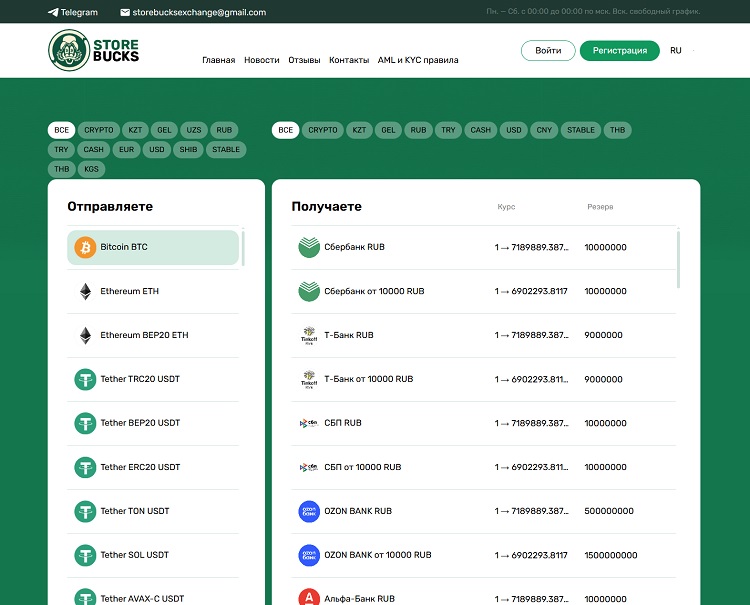
Task: Enable the SHIB filter chip
Action: 188,150
